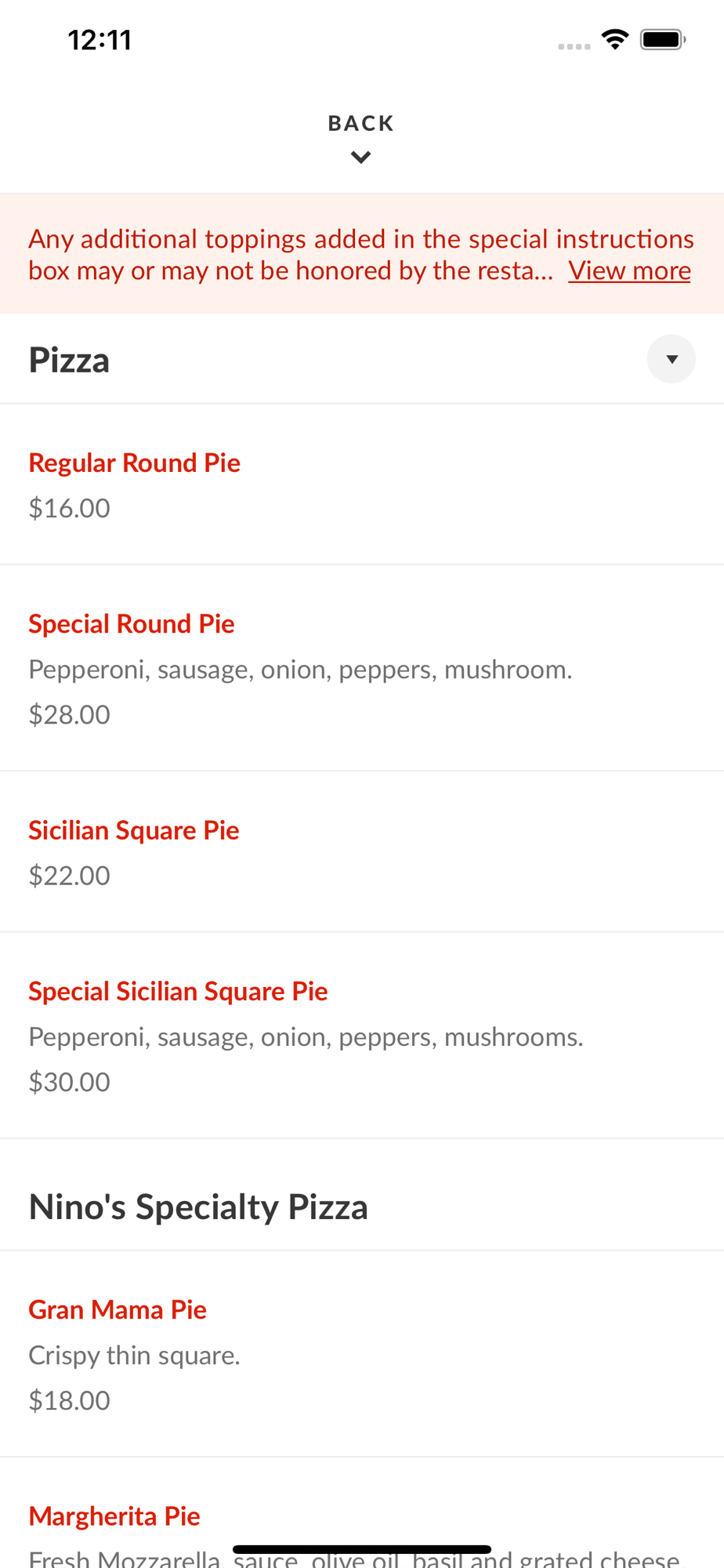Tap the cellular signal dots
The height and width of the screenshot is (1568, 724).
[574, 46]
